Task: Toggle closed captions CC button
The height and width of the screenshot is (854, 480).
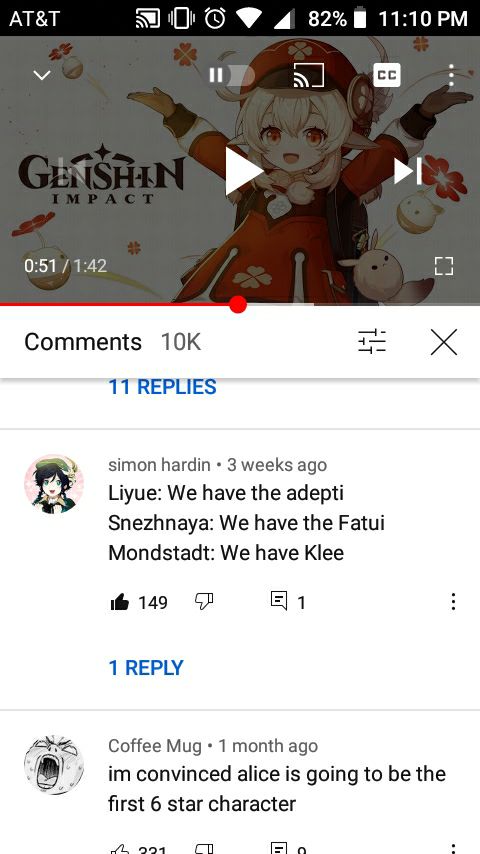Action: (387, 75)
